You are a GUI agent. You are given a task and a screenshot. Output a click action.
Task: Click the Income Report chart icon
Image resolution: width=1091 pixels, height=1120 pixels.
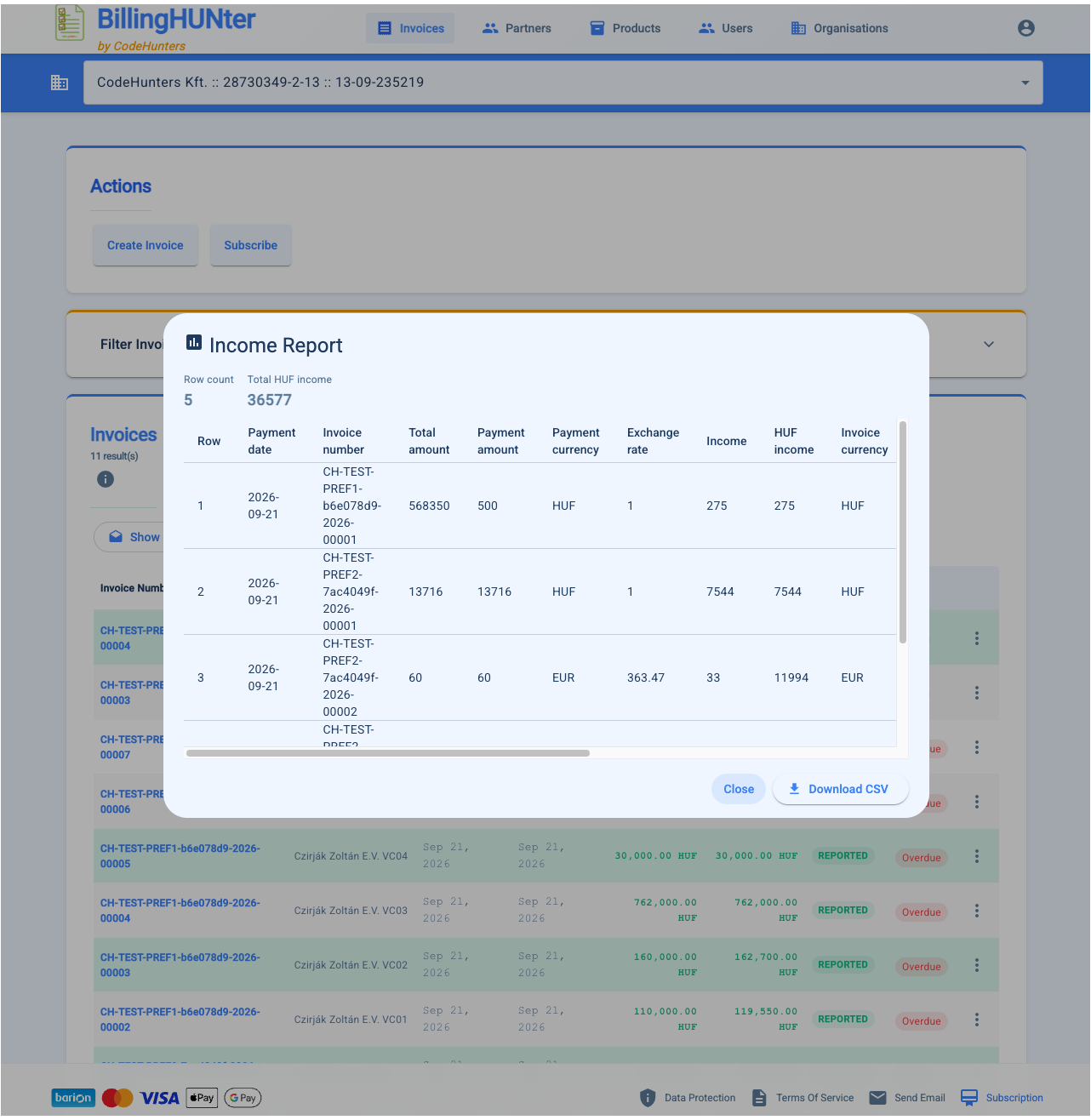(194, 343)
